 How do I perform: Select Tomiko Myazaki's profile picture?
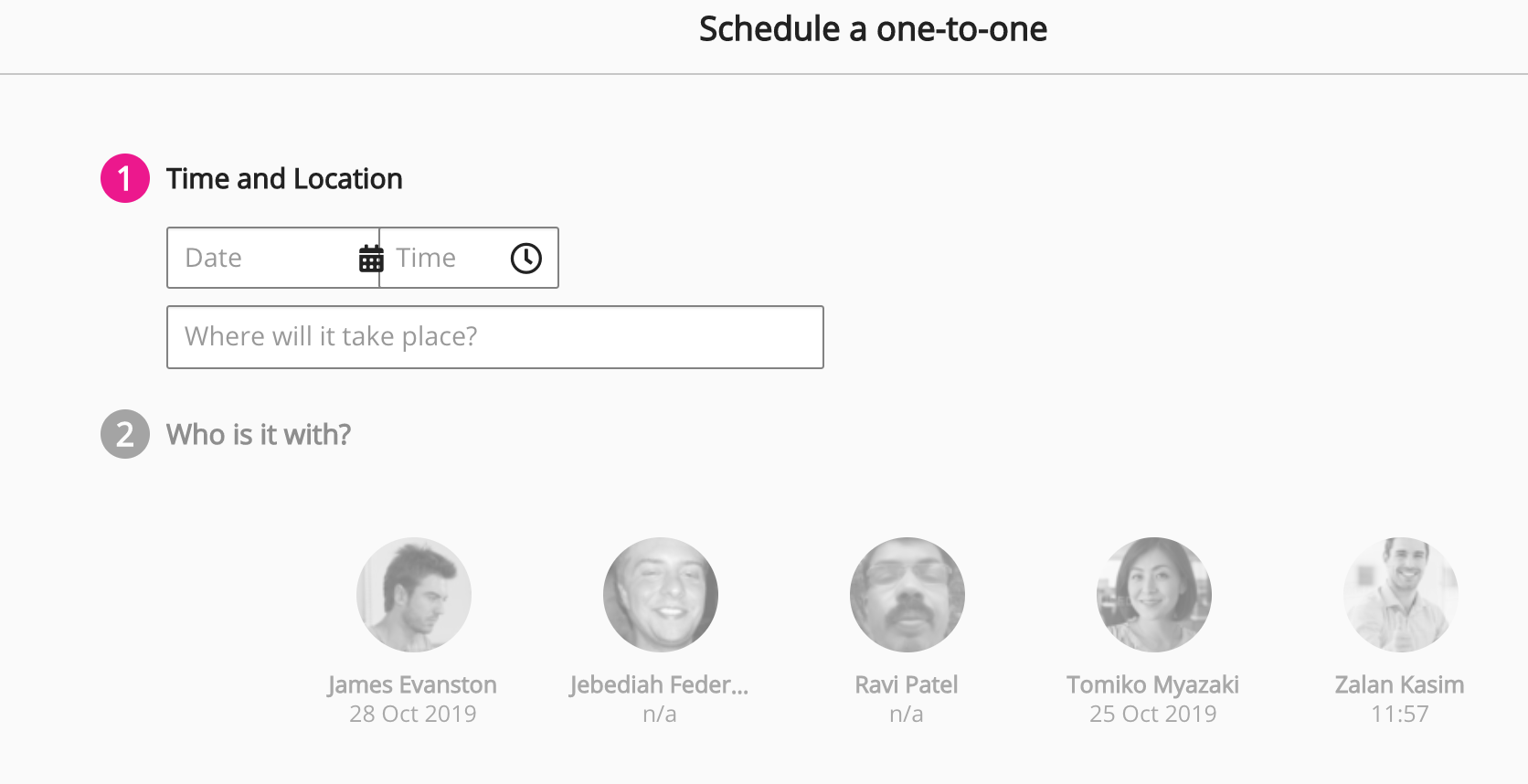tap(1153, 594)
